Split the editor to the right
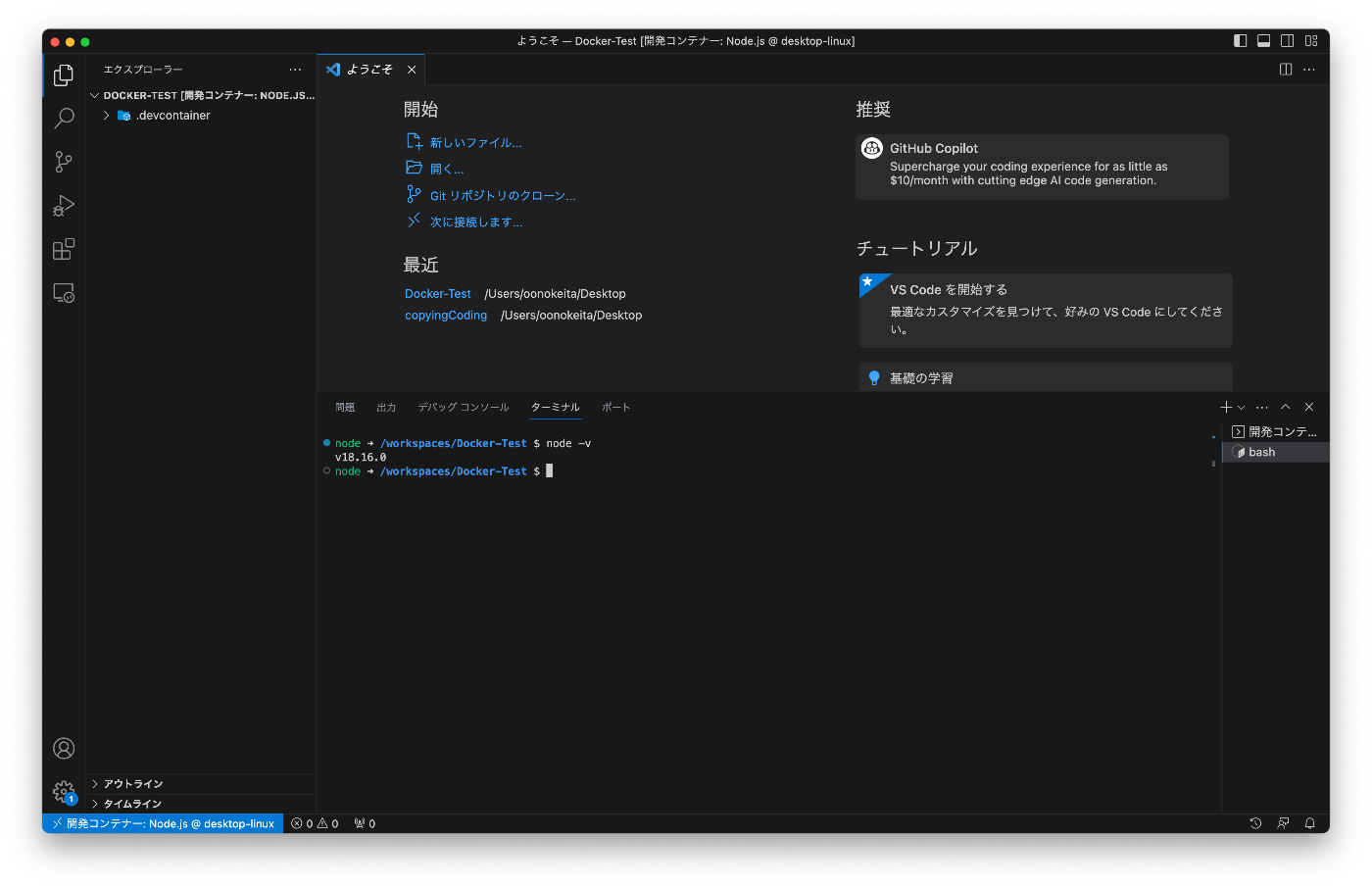Viewport: 1372px width, 889px height. 1286,70
